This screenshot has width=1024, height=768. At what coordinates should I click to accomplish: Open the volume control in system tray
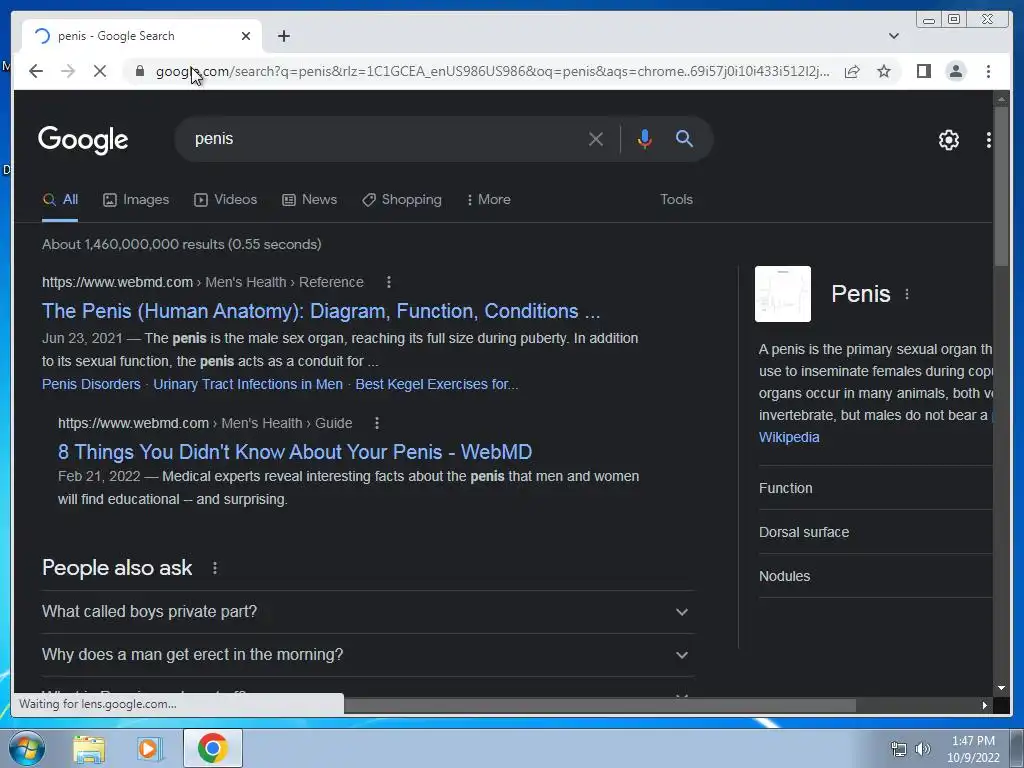point(922,749)
